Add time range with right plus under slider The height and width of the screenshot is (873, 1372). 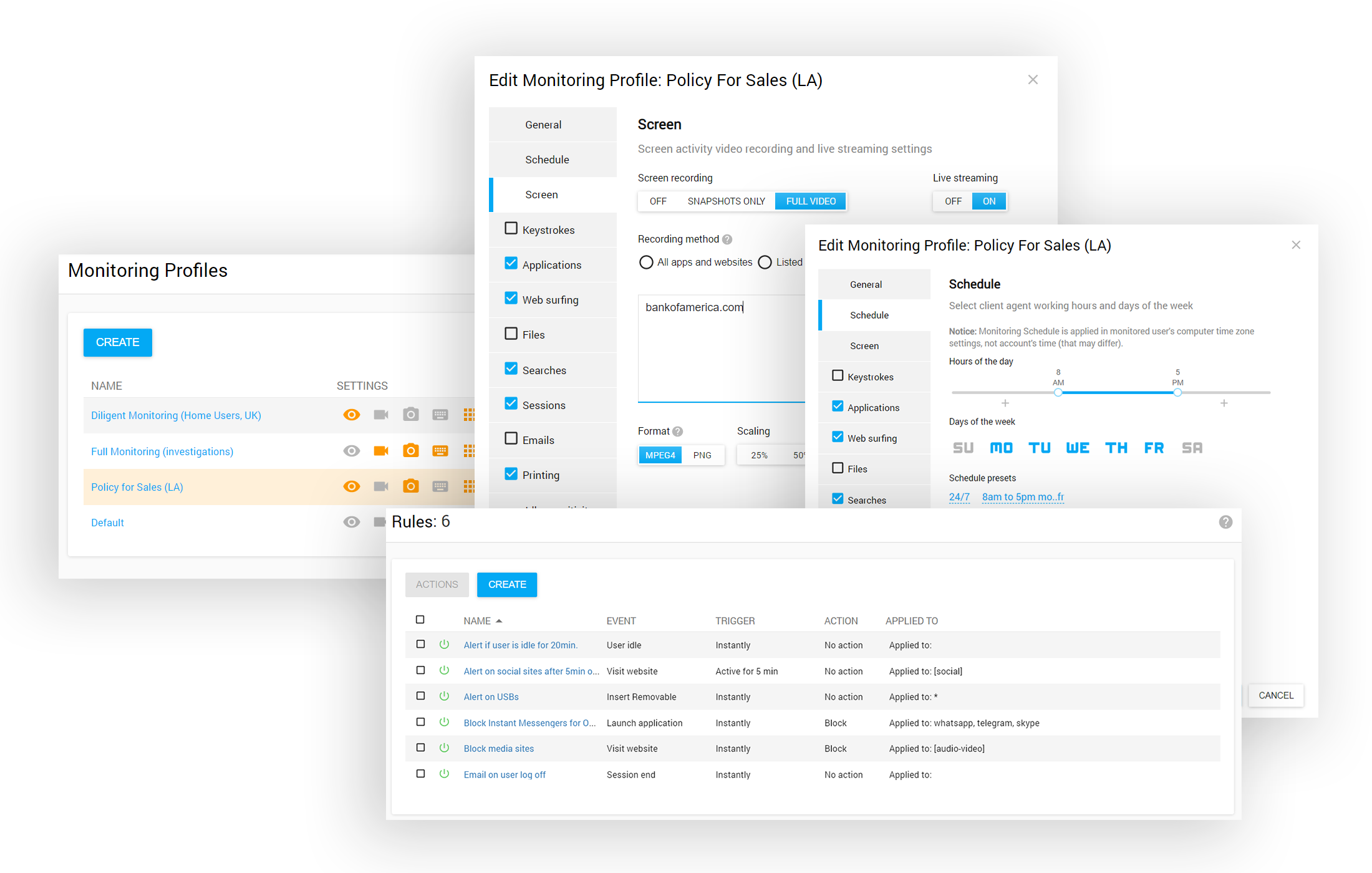1224,403
